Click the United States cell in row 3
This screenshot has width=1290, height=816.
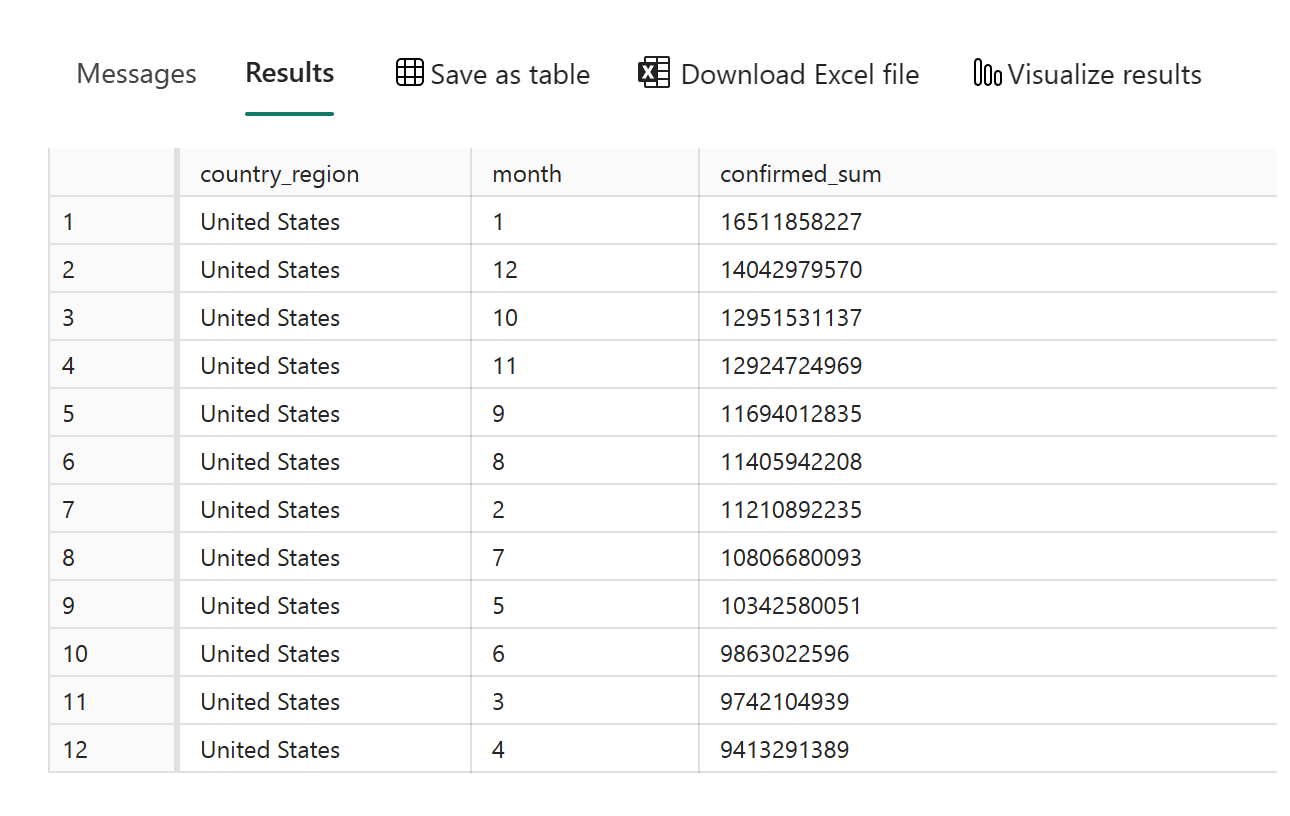tap(270, 318)
